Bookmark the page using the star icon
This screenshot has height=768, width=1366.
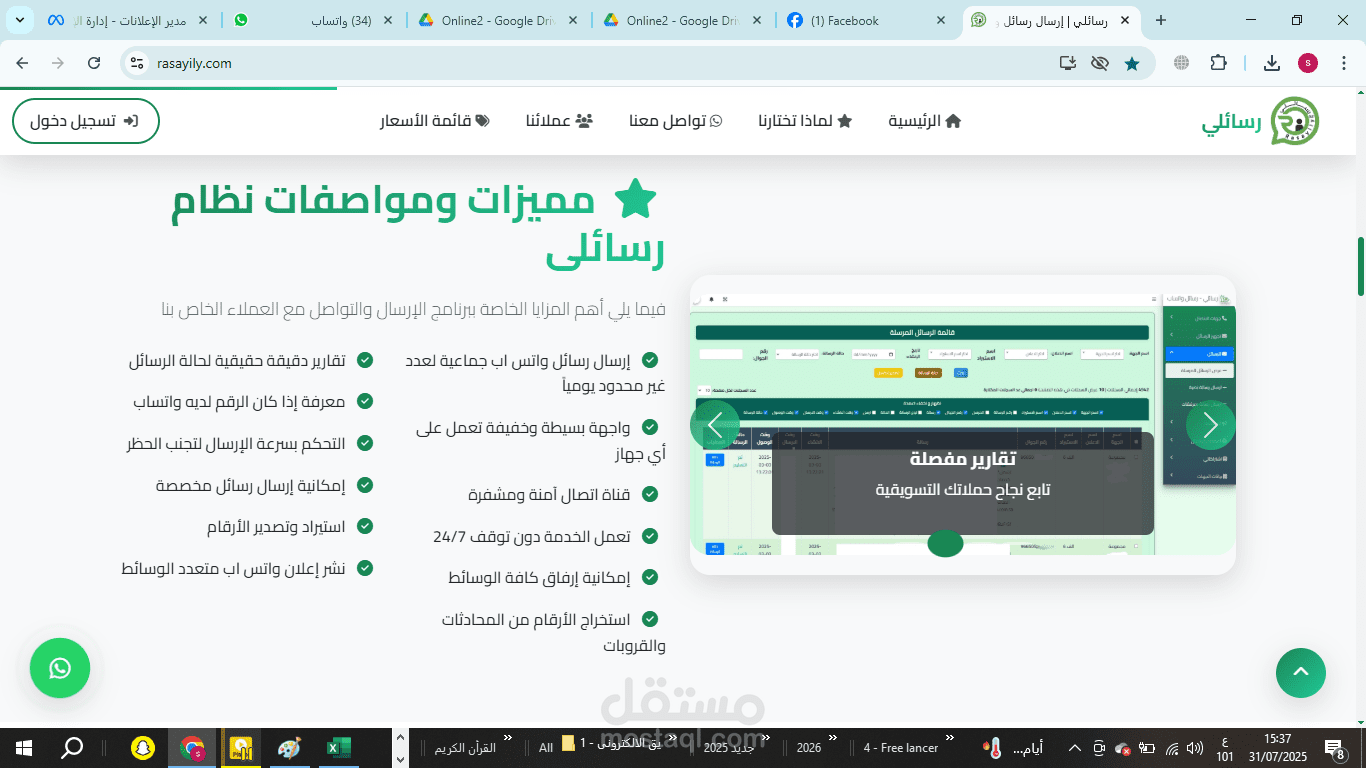[1132, 63]
